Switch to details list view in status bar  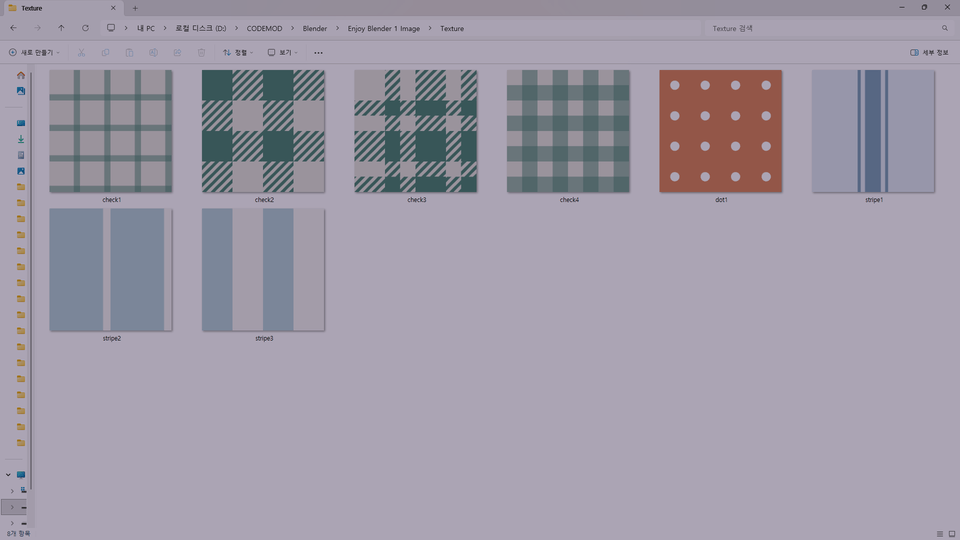(x=939, y=534)
